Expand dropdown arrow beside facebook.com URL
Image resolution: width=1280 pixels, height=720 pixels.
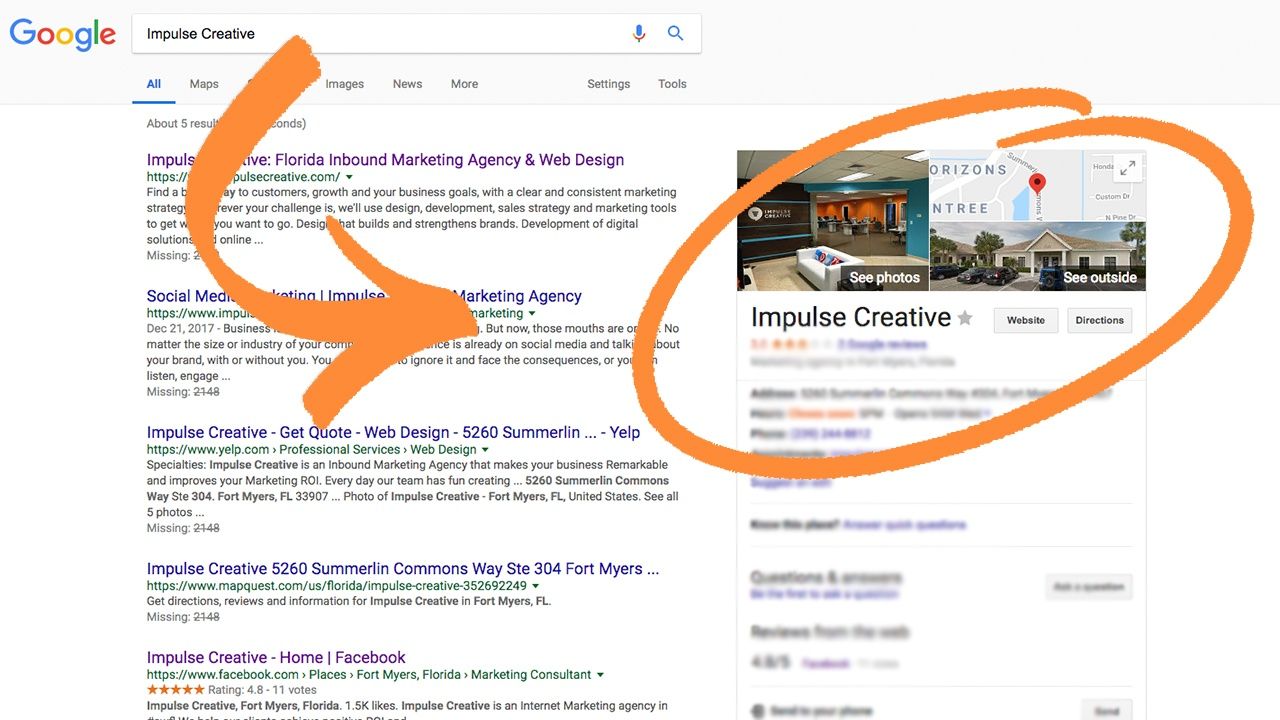(600, 675)
